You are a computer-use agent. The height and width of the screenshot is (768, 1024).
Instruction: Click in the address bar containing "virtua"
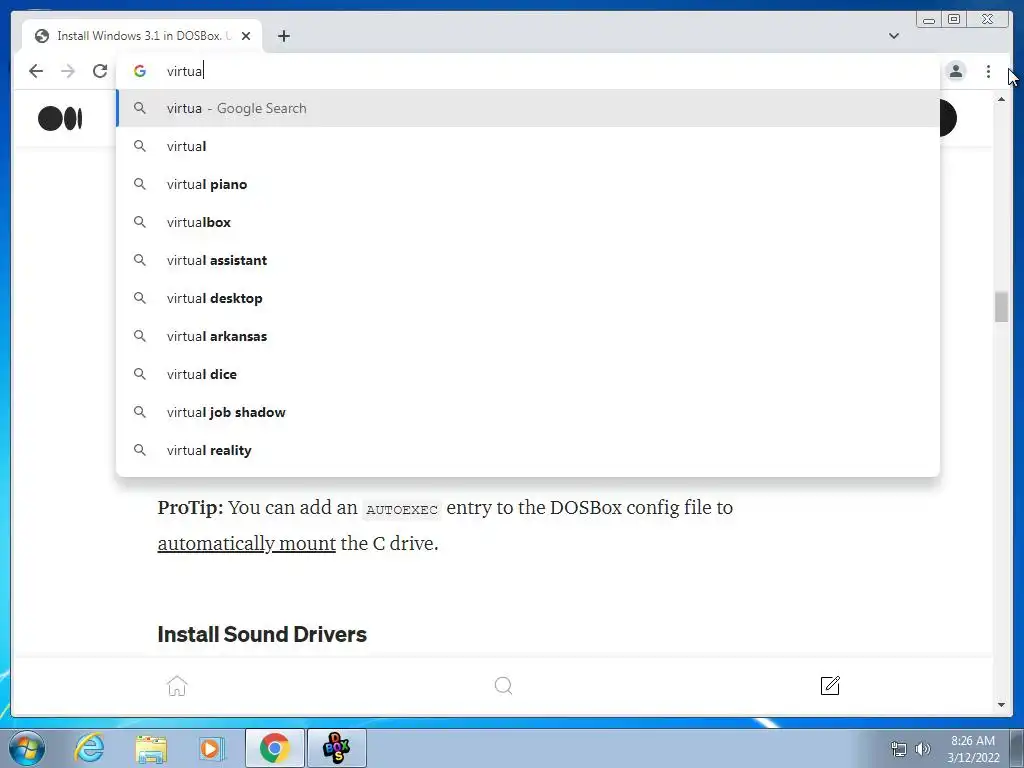pos(528,71)
